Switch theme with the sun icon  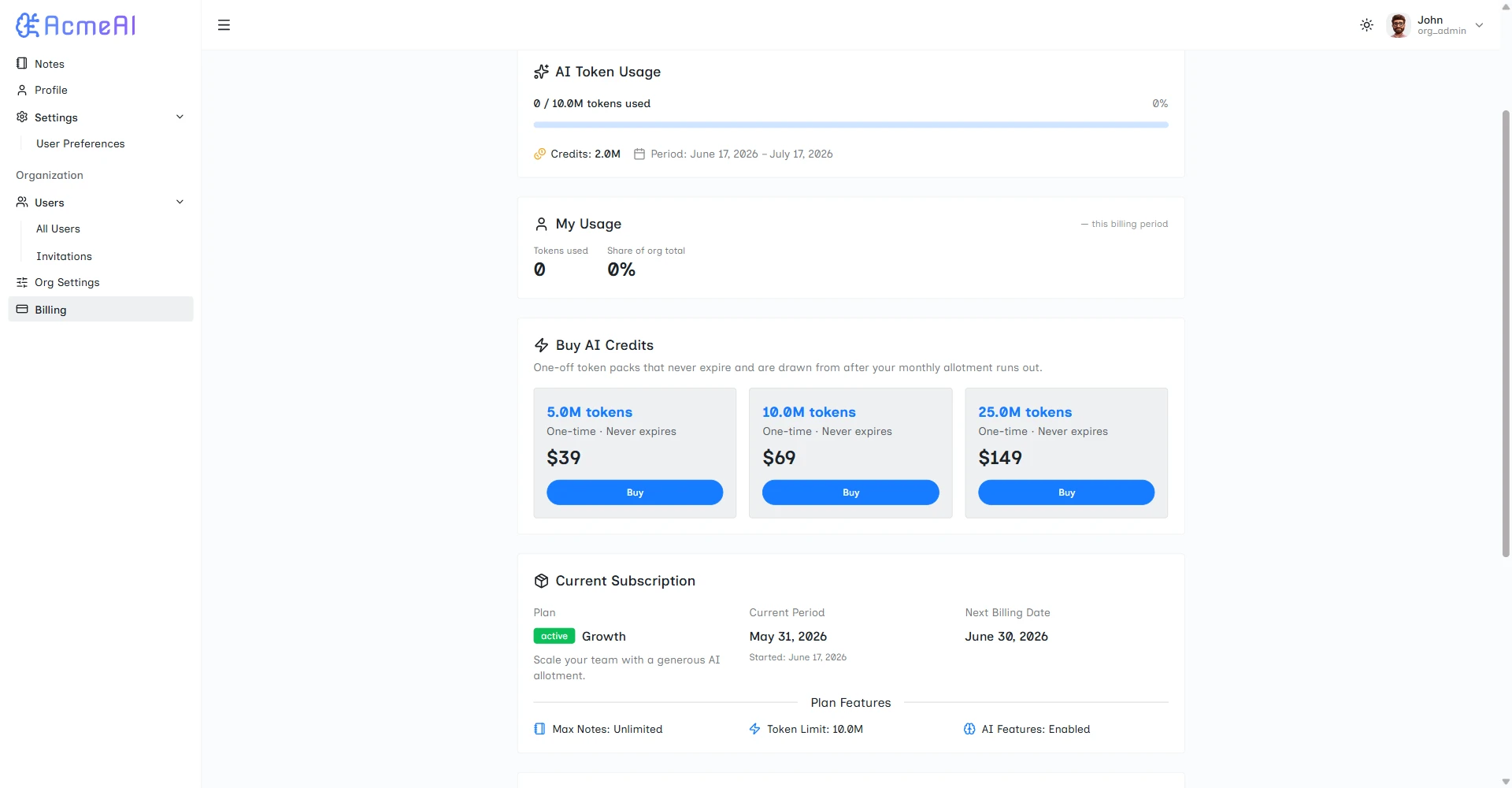1366,25
